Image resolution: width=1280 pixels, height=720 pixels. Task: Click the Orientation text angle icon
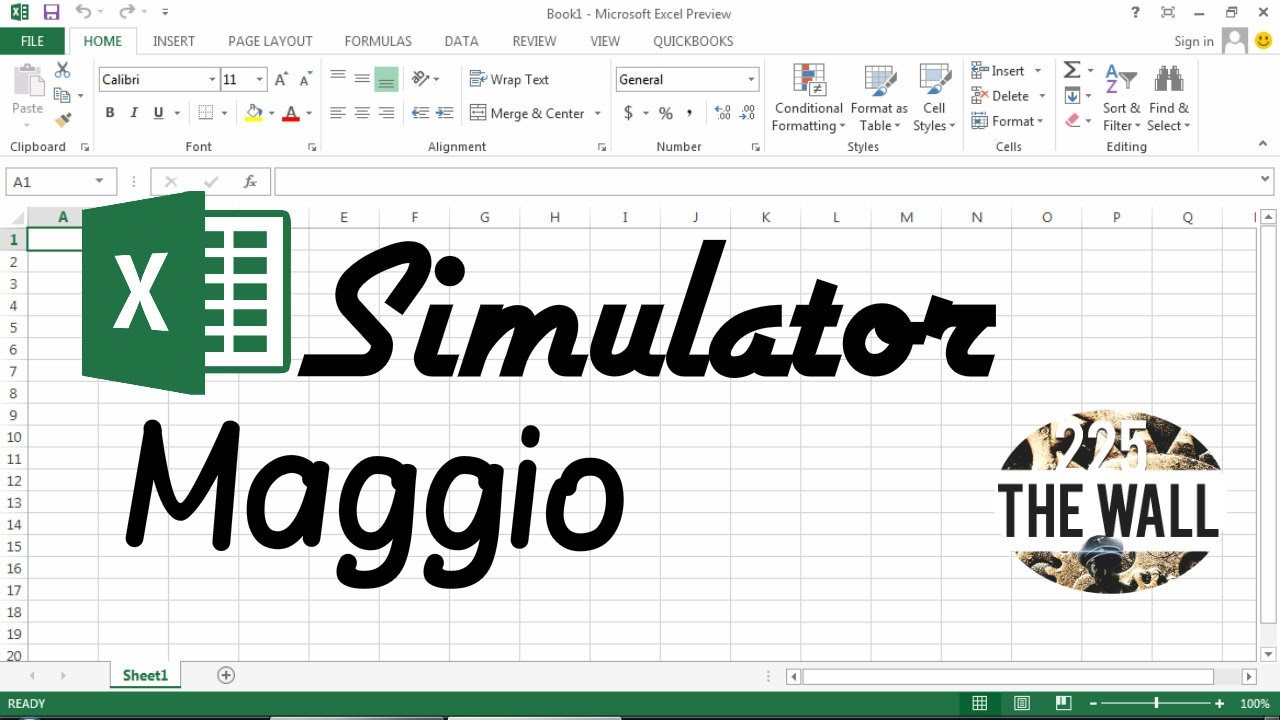tap(420, 78)
